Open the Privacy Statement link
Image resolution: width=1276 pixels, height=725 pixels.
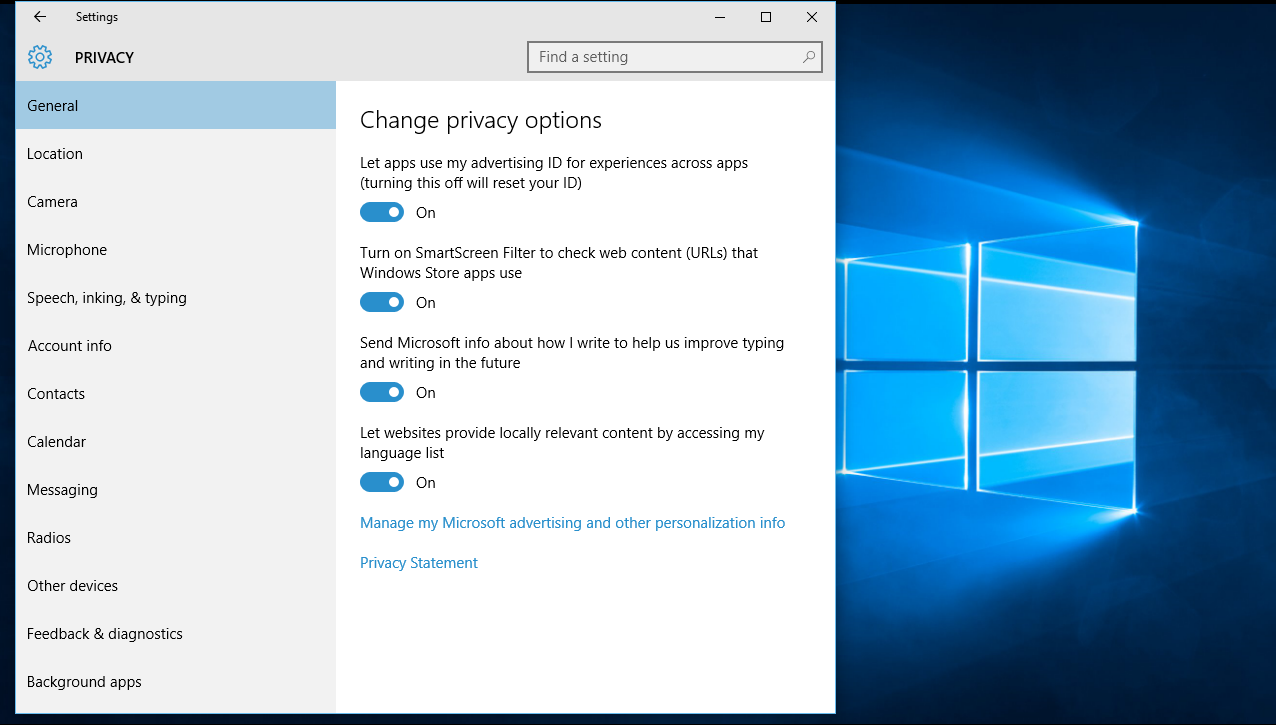point(418,562)
